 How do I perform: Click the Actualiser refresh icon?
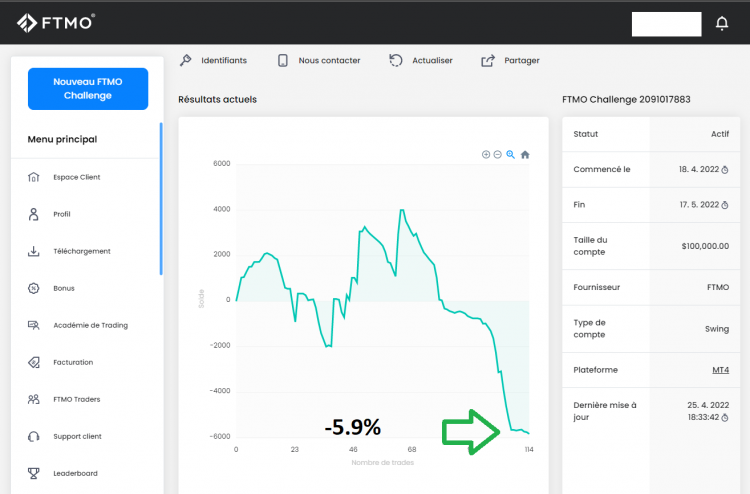click(397, 60)
